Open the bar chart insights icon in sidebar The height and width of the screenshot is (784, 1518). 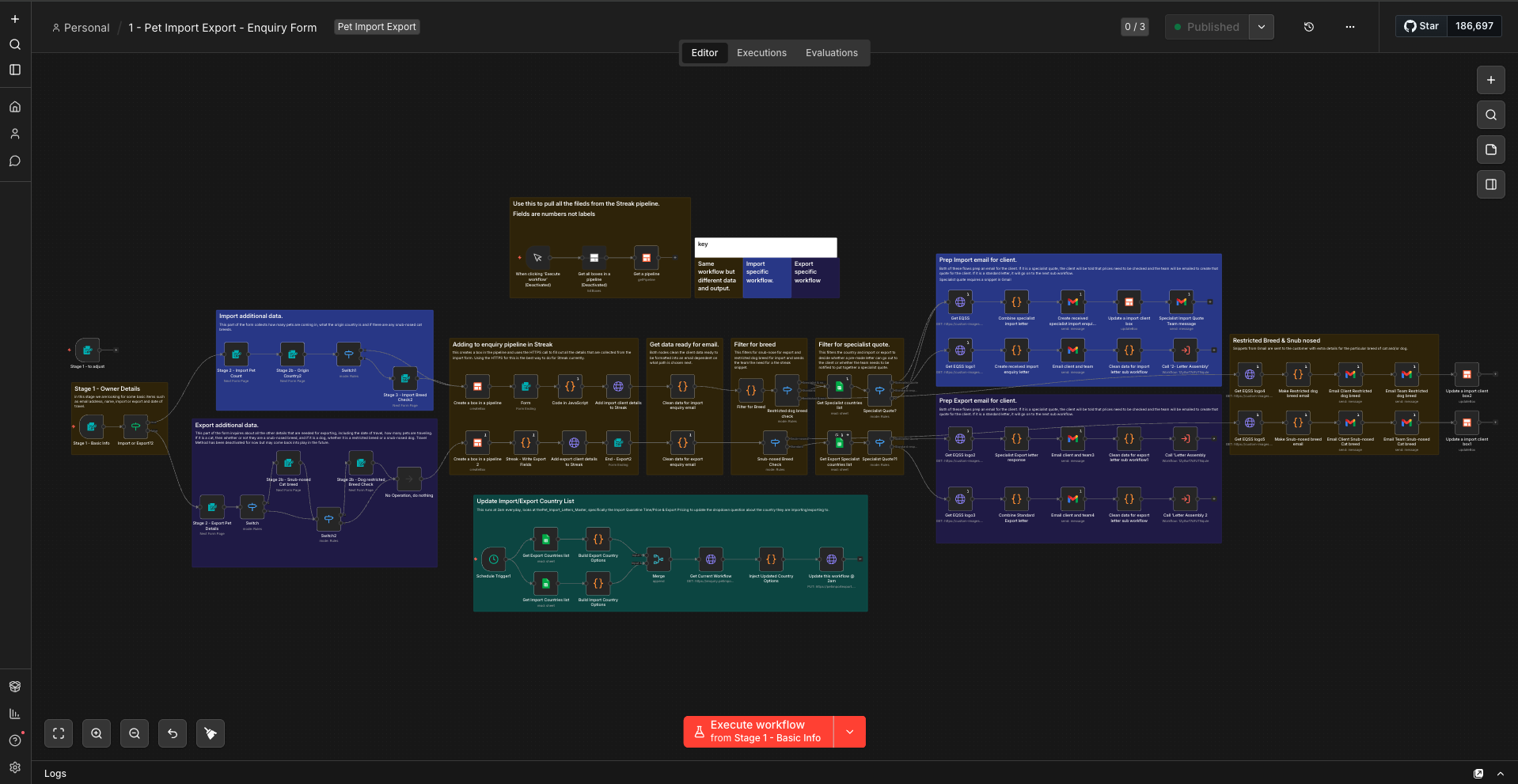[15, 714]
